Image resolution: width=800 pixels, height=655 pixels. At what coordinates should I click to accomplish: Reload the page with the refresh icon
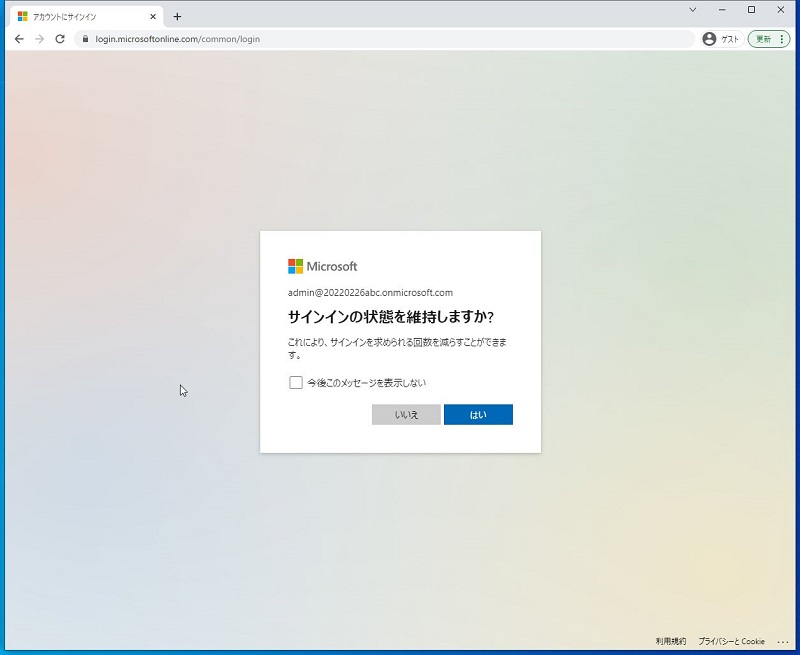60,39
